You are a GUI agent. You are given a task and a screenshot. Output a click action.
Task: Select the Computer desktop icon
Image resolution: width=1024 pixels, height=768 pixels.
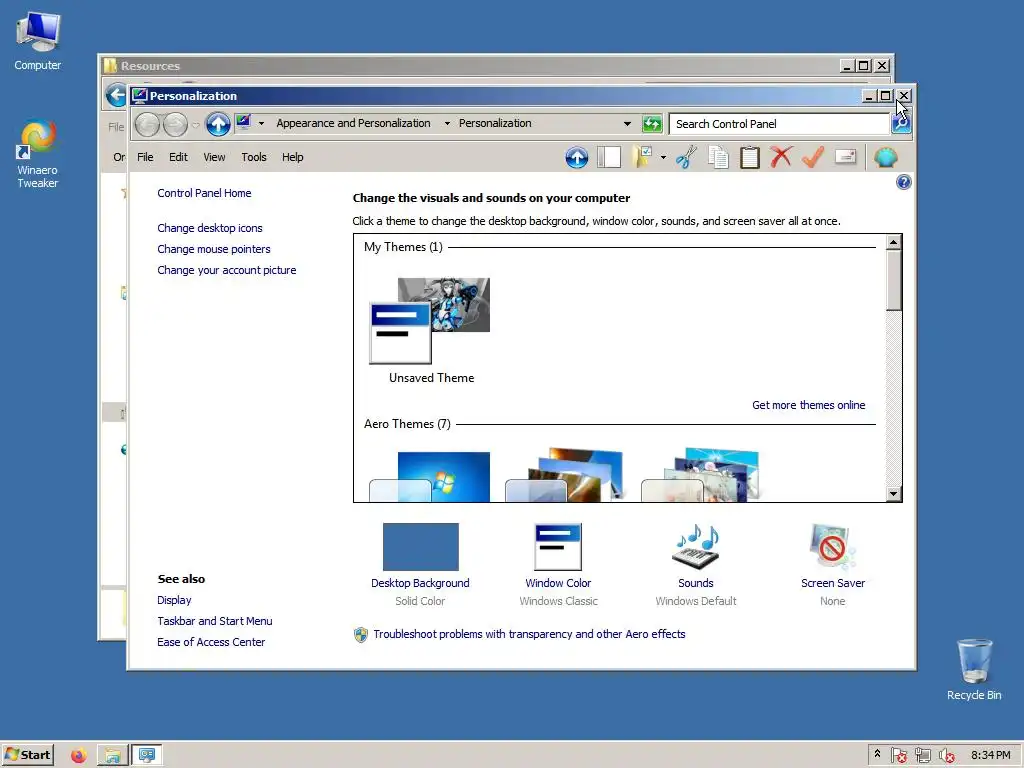(37, 40)
